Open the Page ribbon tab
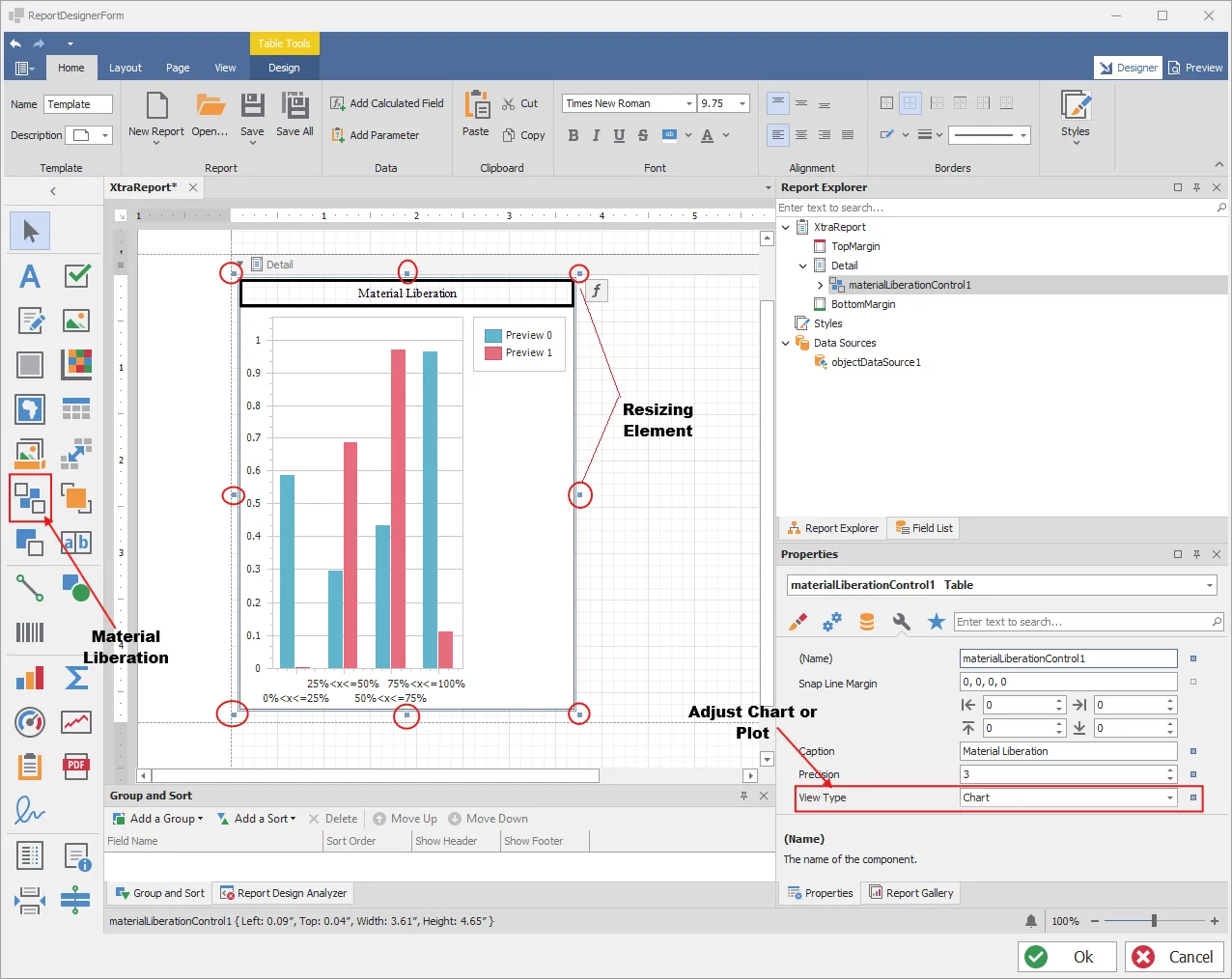 point(178,68)
